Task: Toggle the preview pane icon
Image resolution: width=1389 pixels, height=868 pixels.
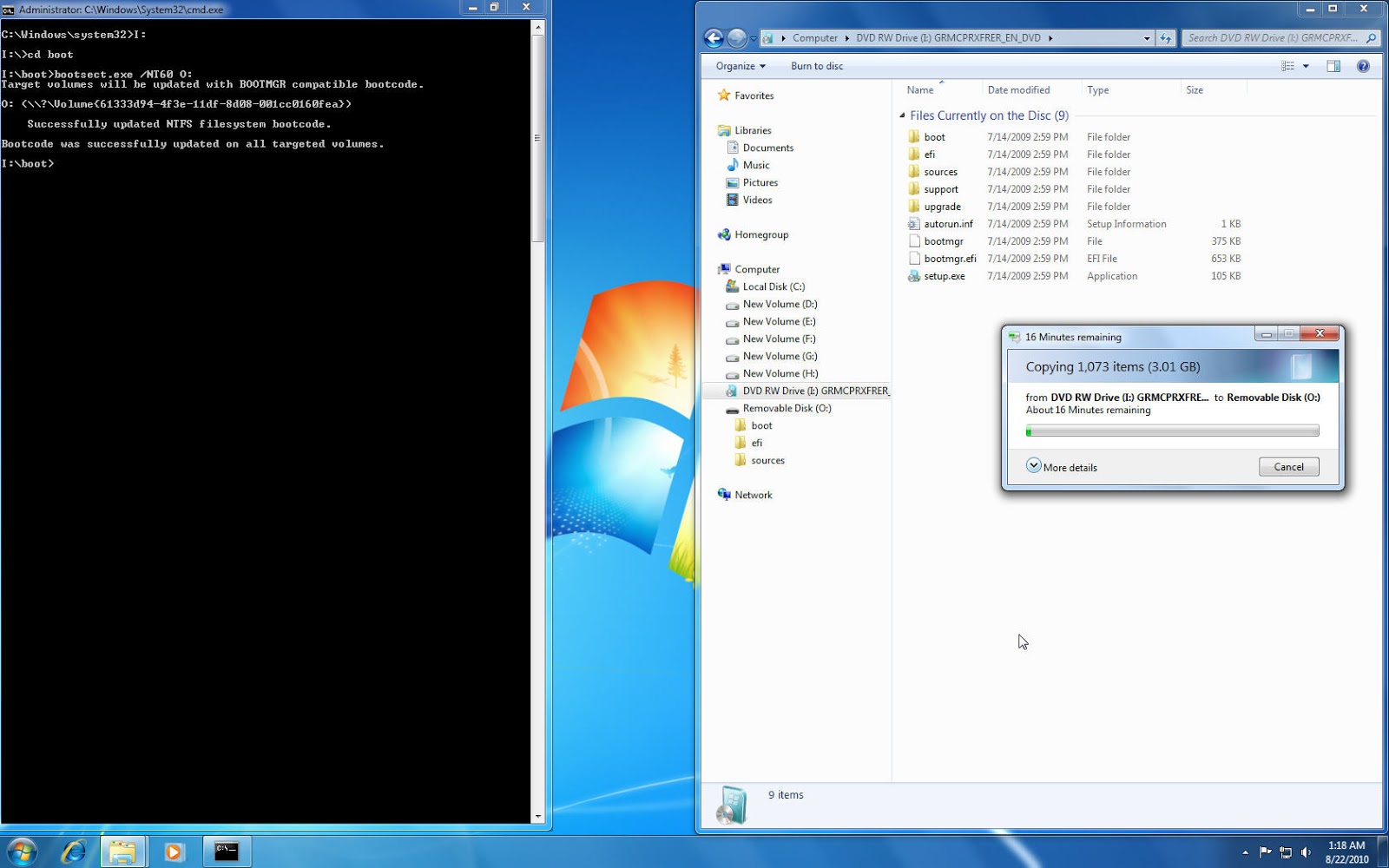Action: click(1333, 66)
